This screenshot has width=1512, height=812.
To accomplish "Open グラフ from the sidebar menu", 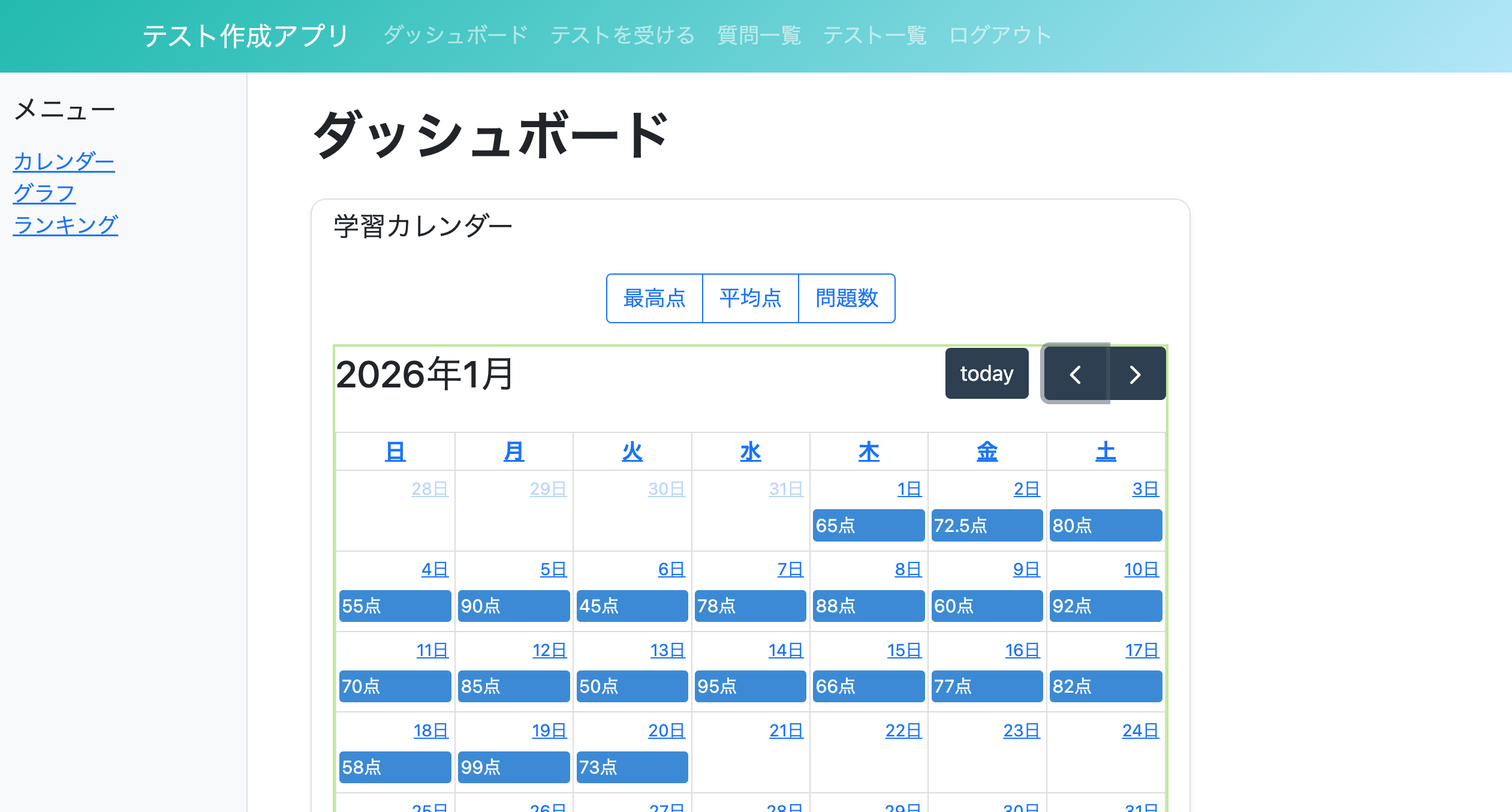I will pyautogui.click(x=44, y=193).
